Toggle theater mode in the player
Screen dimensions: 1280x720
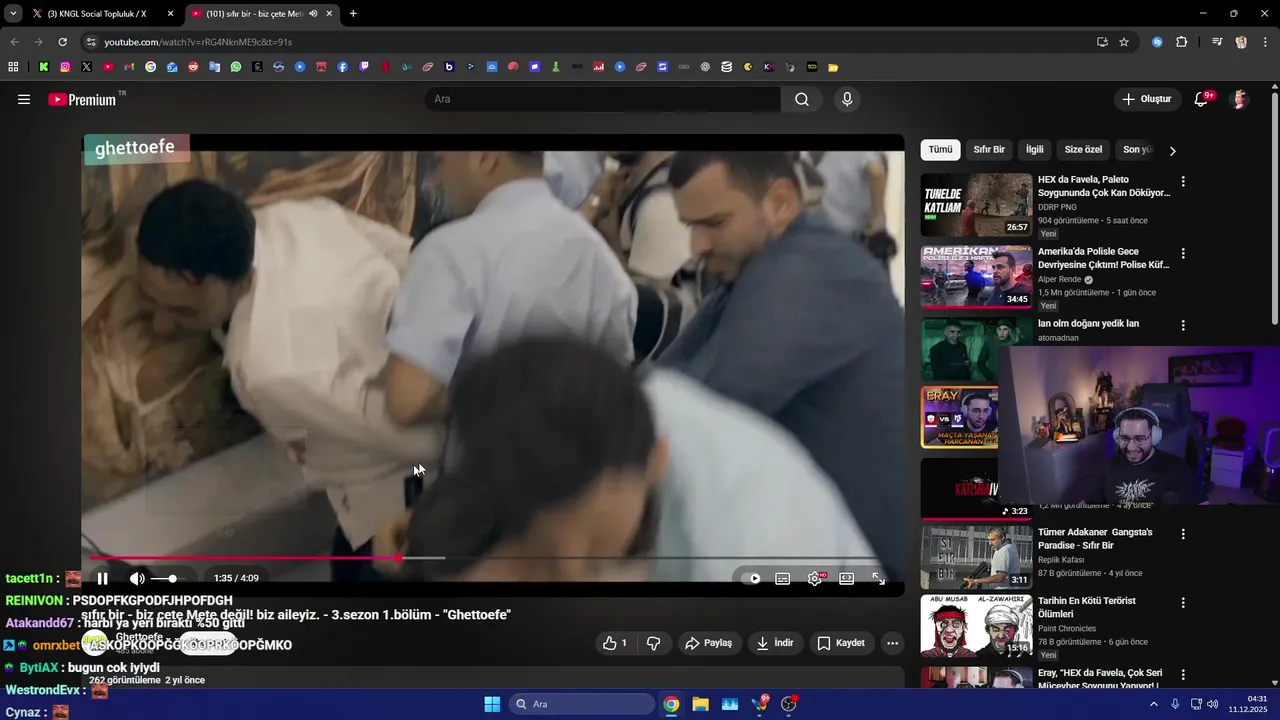(x=847, y=578)
